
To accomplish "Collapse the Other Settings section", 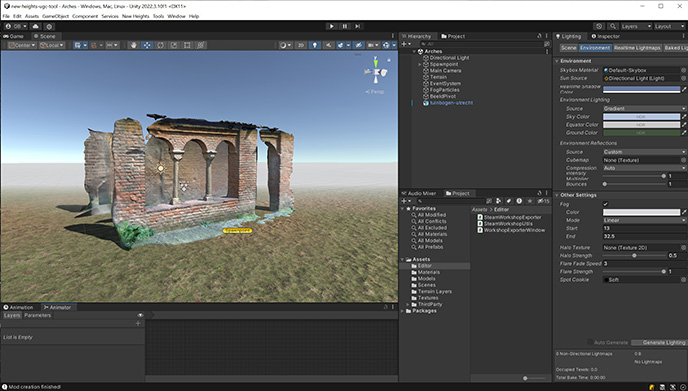I will point(557,195).
